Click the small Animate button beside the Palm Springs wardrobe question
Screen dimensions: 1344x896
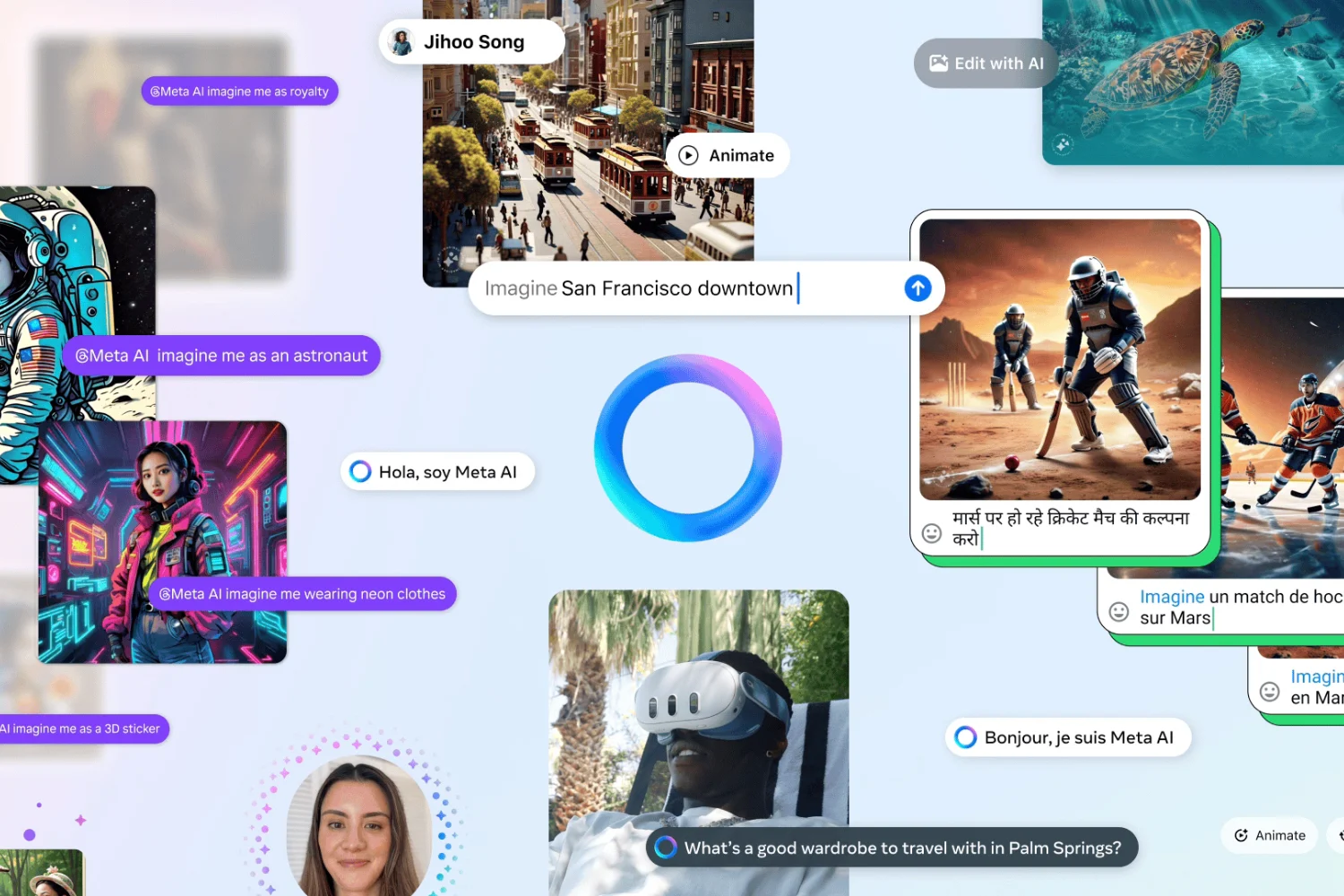coord(1270,835)
